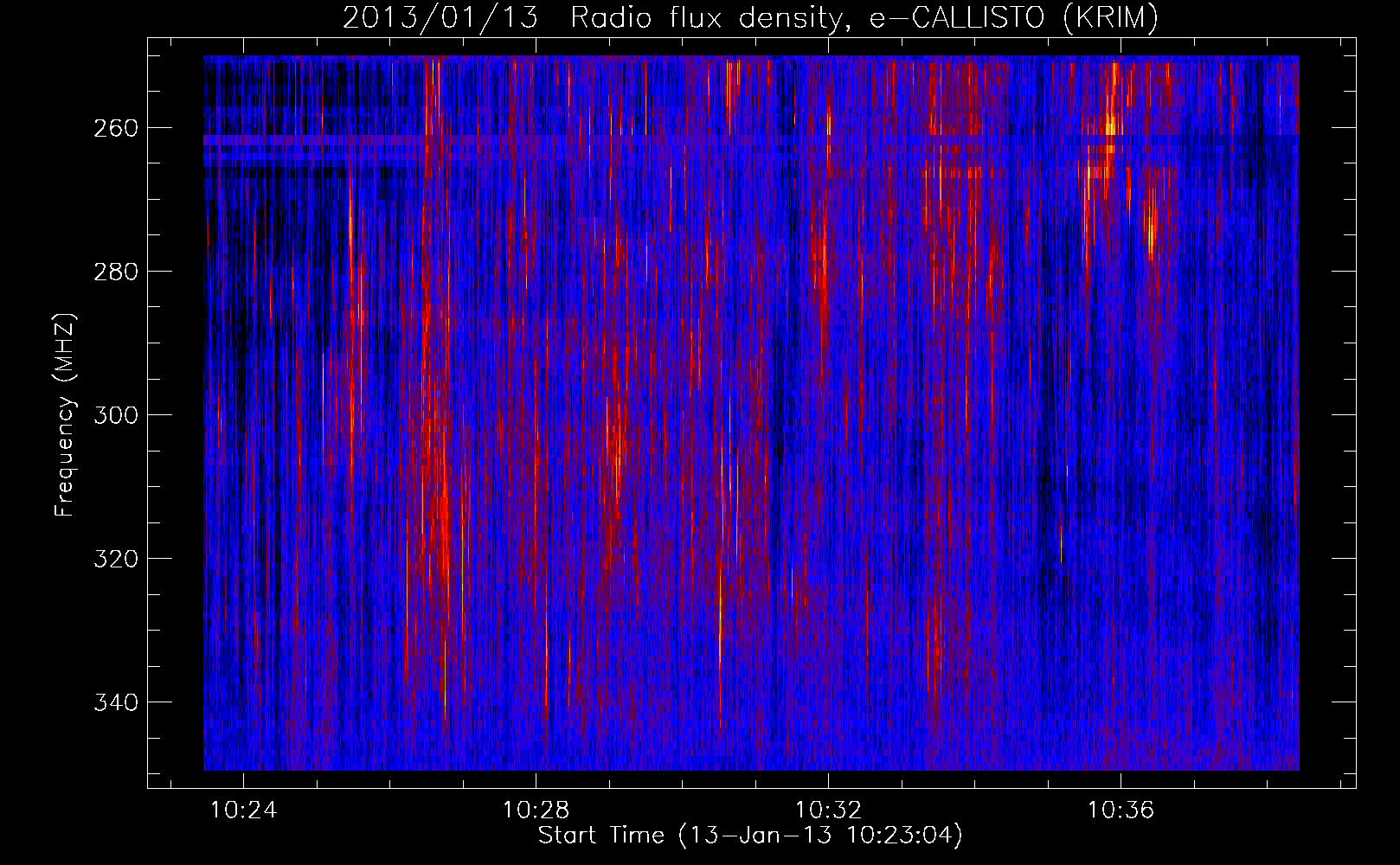Viewport: 1400px width, 865px height.
Task: Click the "Start Time (13-Jan-13 10:23:04)" label
Action: click(x=750, y=836)
